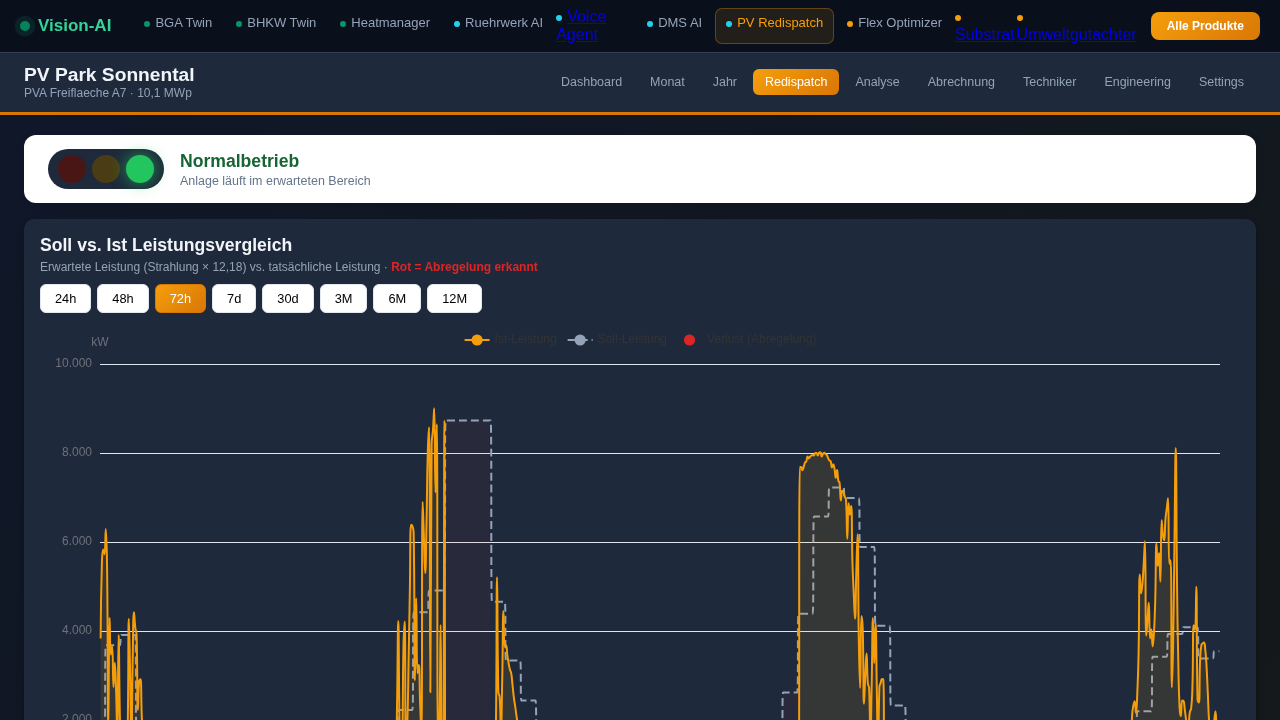Select the 12M time range
The height and width of the screenshot is (720, 1280).
click(454, 299)
